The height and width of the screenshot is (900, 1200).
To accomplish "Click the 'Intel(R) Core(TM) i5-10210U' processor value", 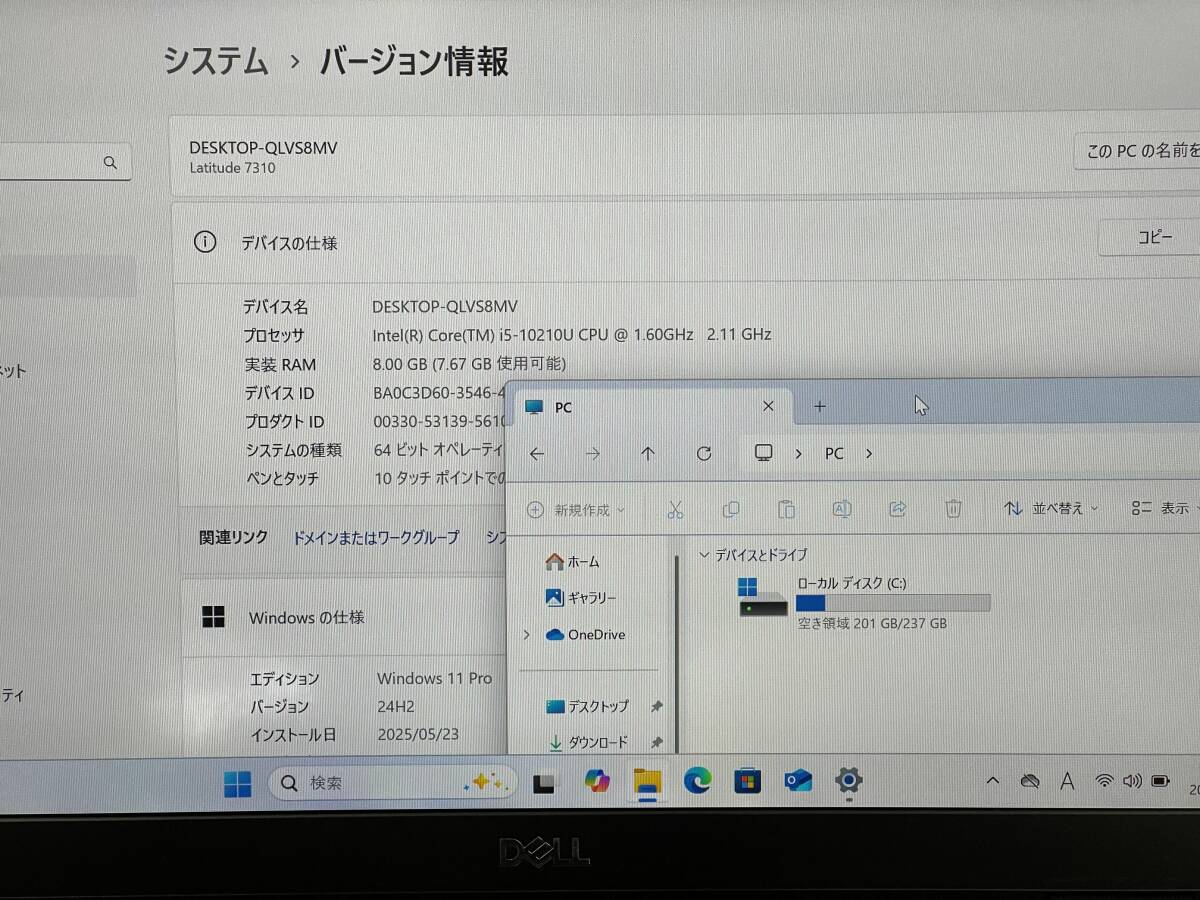I will pos(571,335).
